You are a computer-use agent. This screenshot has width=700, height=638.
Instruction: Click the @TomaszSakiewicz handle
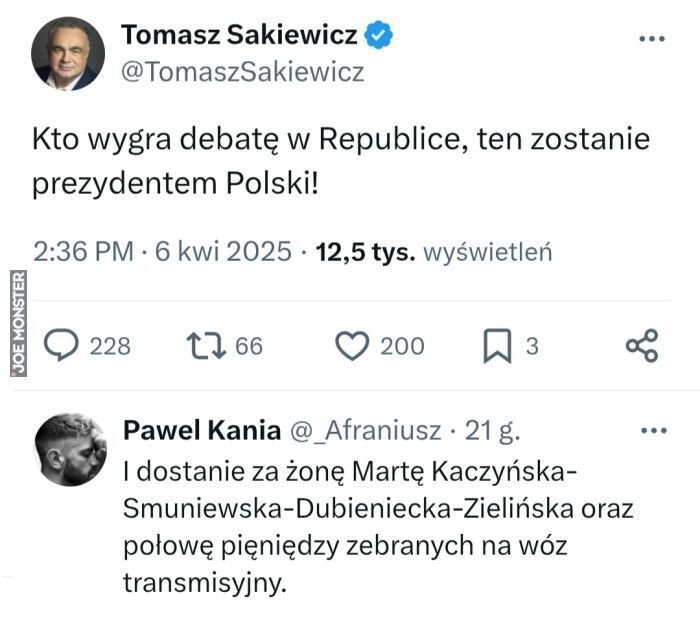[243, 73]
